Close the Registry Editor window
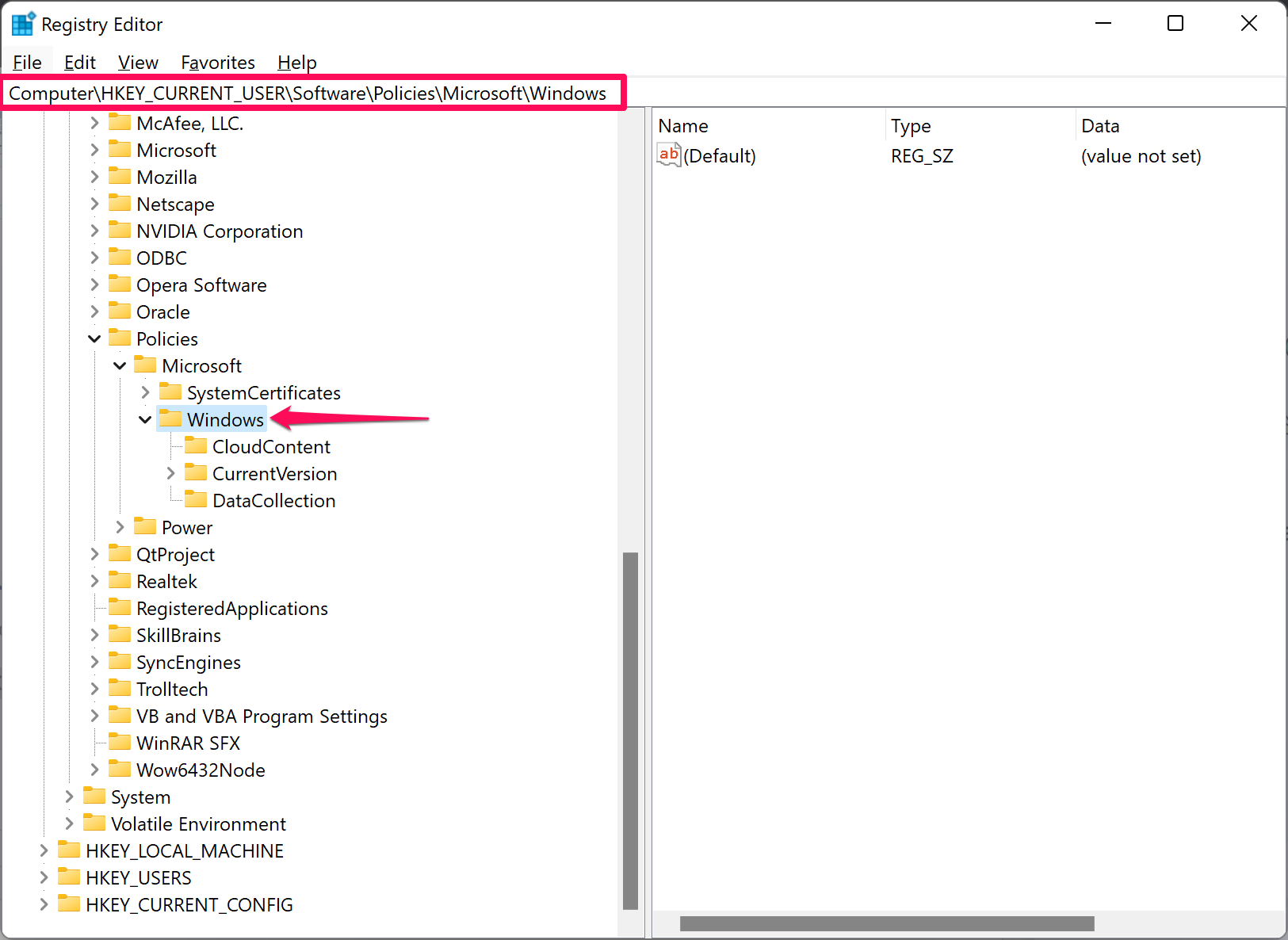The width and height of the screenshot is (1288, 940). (1249, 23)
